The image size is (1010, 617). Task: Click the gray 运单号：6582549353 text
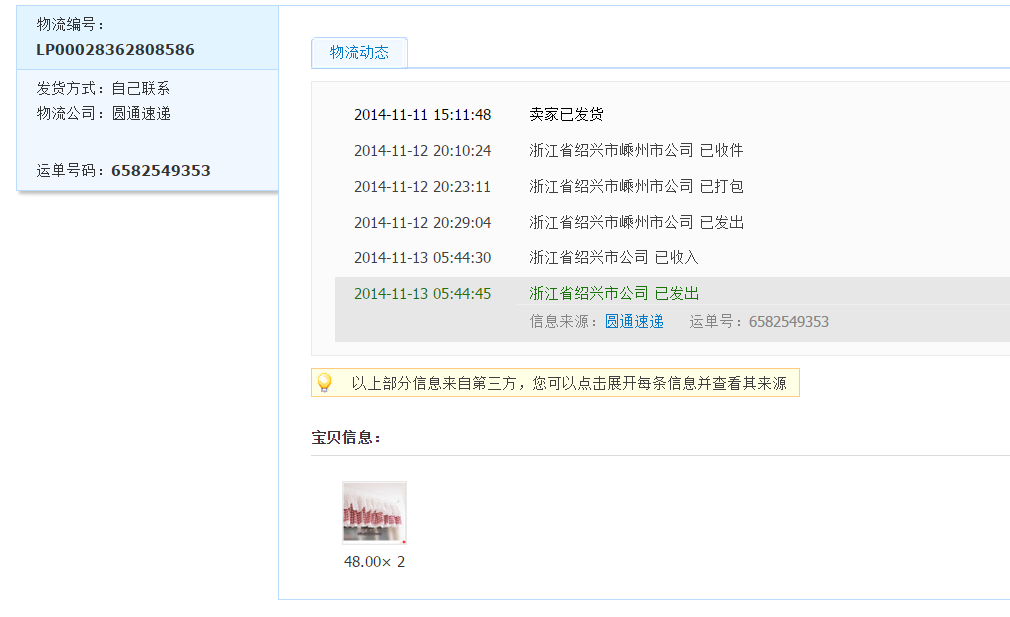click(759, 322)
